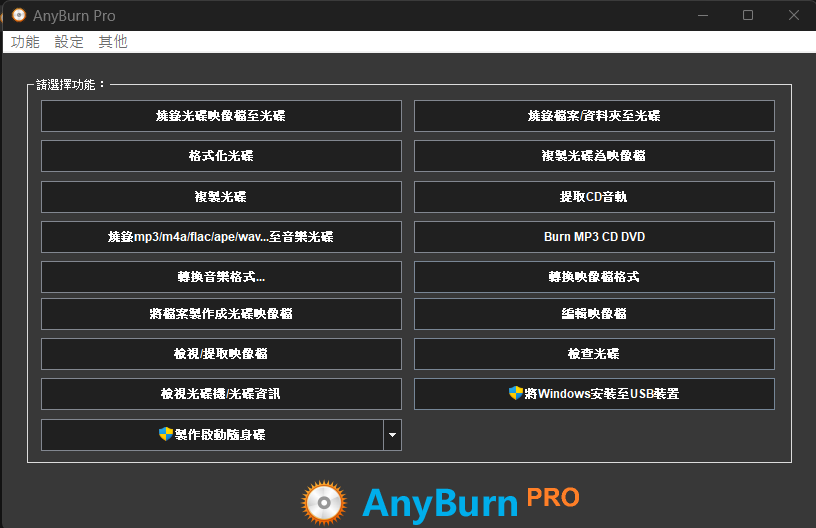The width and height of the screenshot is (816, 528).
Task: Select 提取CD音軌 button
Action: coord(594,197)
